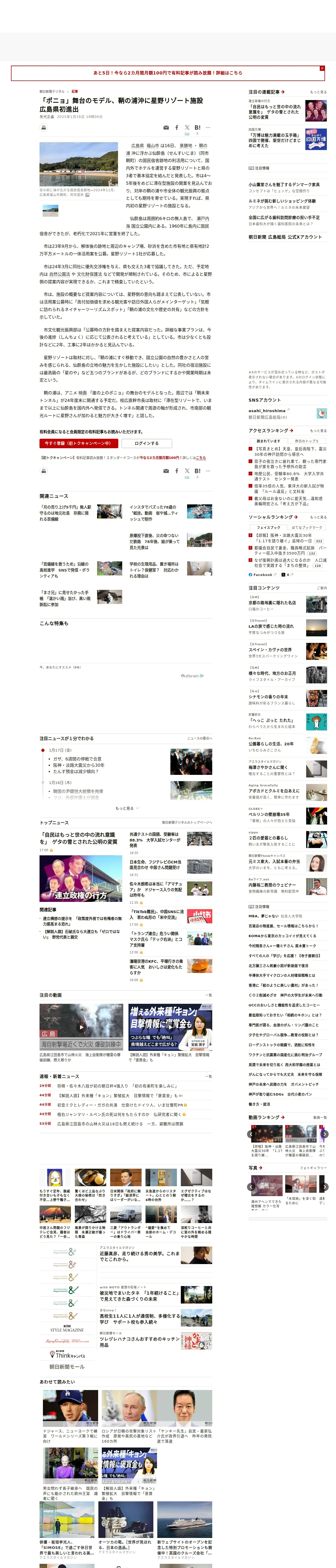Switch to はてなブックマーク social ranking tab
336x1568 pixels.
pos(307,527)
